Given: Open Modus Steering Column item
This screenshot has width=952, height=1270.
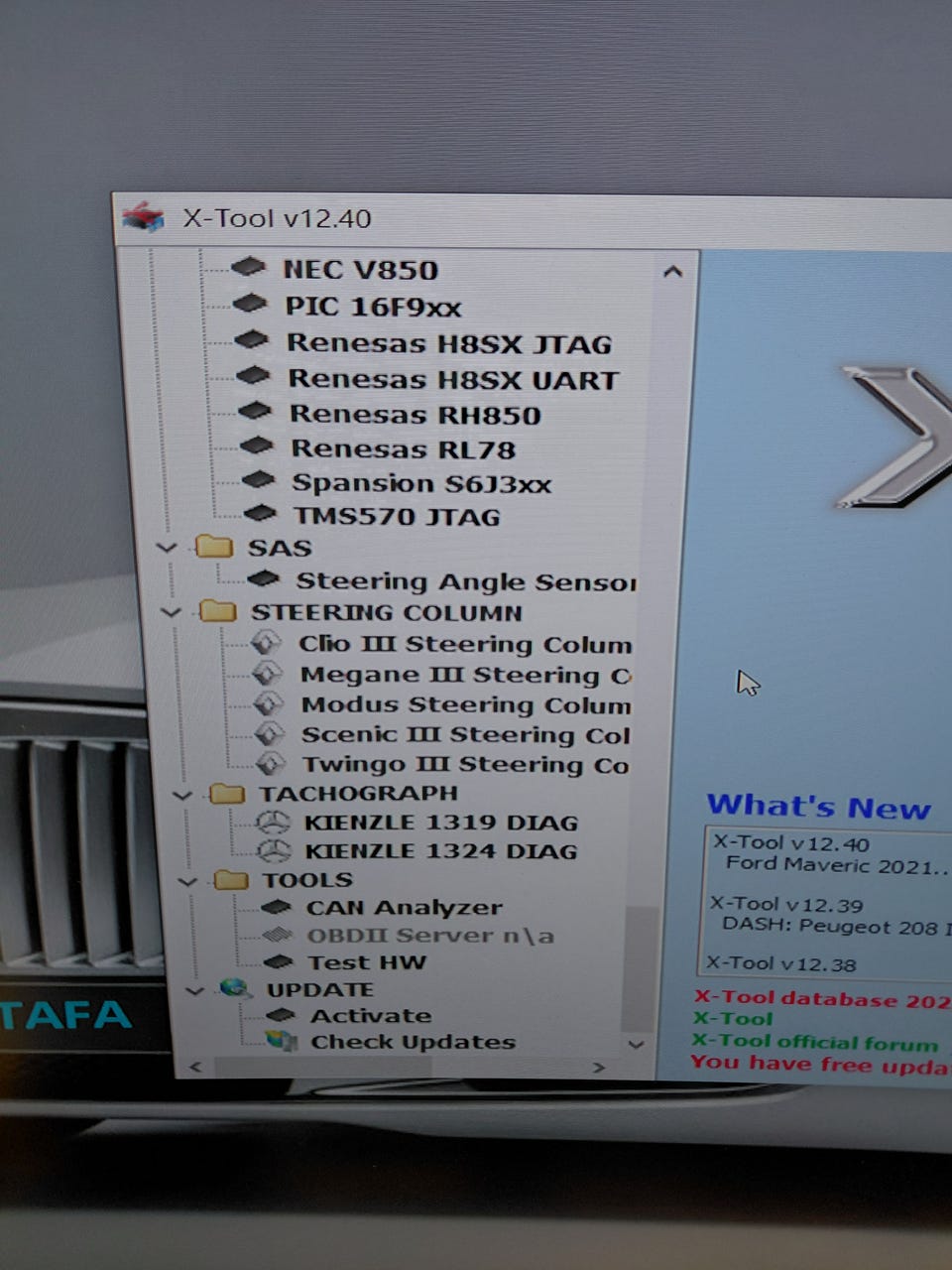Looking at the screenshot, I should 466,704.
